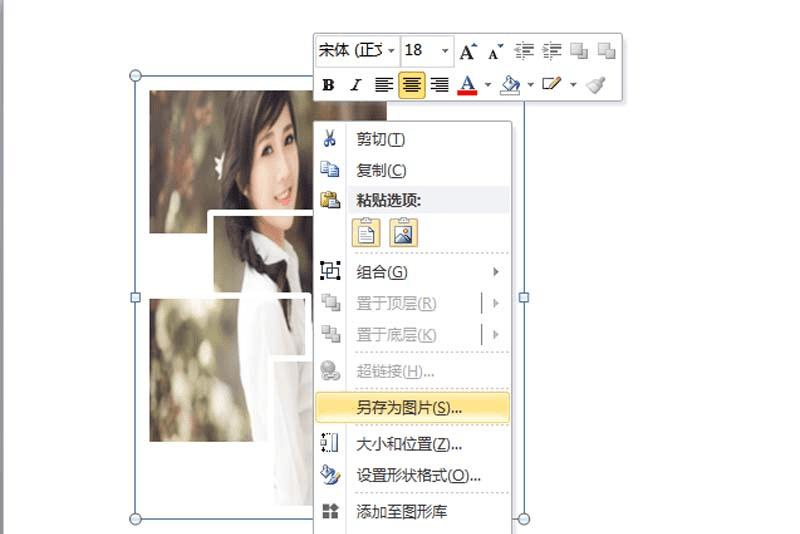Click the paste clipboard icon beside 粘贴选项
The height and width of the screenshot is (534, 800).
pyautogui.click(x=330, y=199)
